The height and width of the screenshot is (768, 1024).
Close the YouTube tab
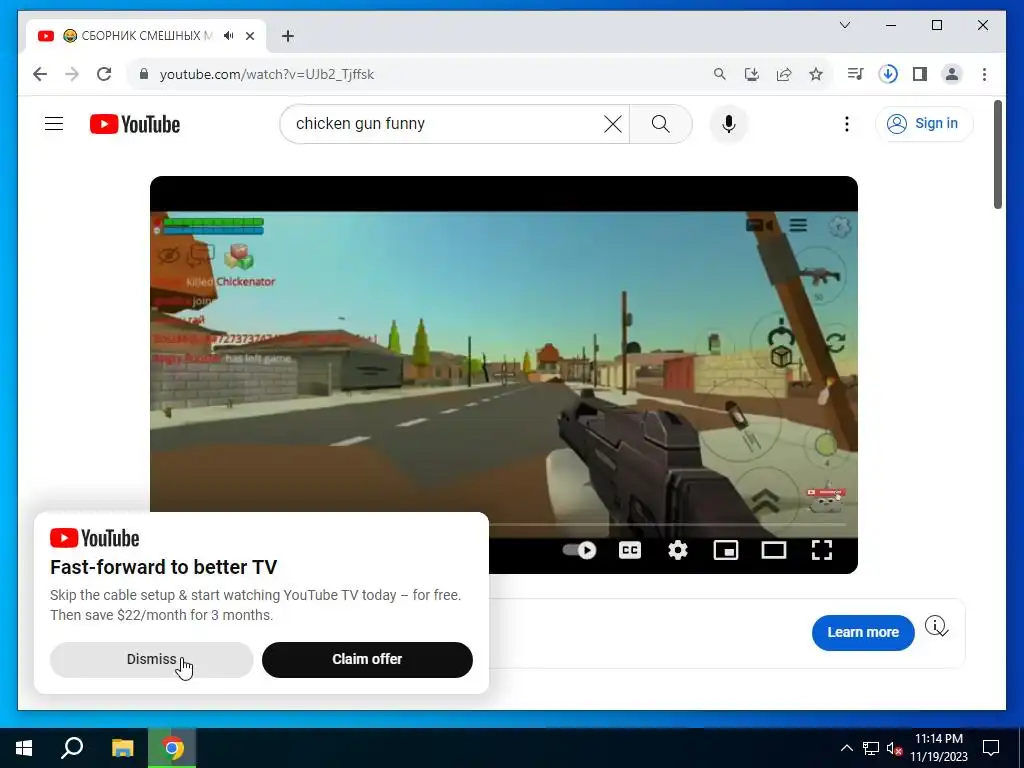[x=249, y=36]
